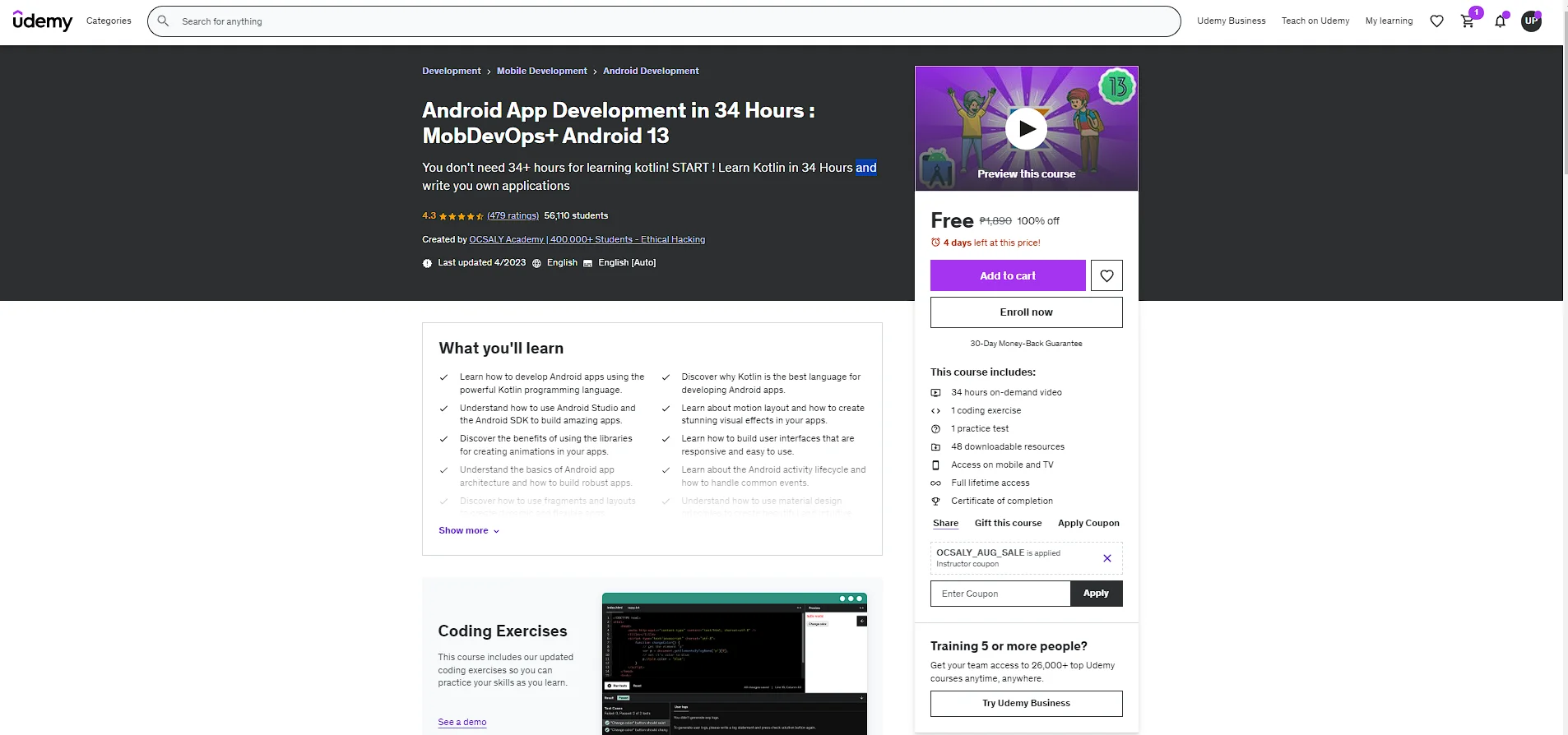Screen dimensions: 1568x735
Task: Focus the Search for anything box
Action: tap(664, 21)
